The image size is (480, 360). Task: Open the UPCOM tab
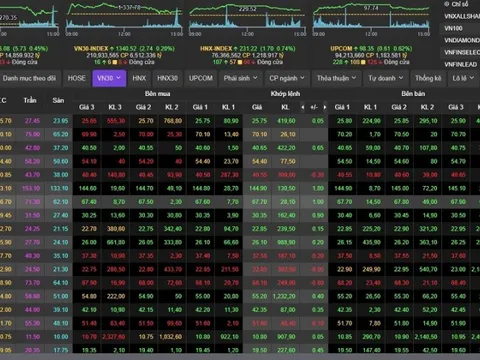point(201,78)
